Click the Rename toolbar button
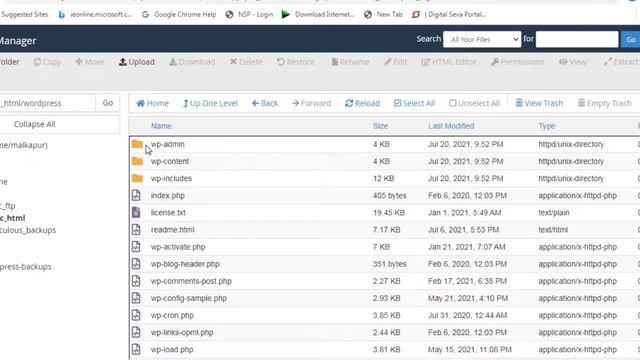Viewport: 640px width, 360px height. 350,62
